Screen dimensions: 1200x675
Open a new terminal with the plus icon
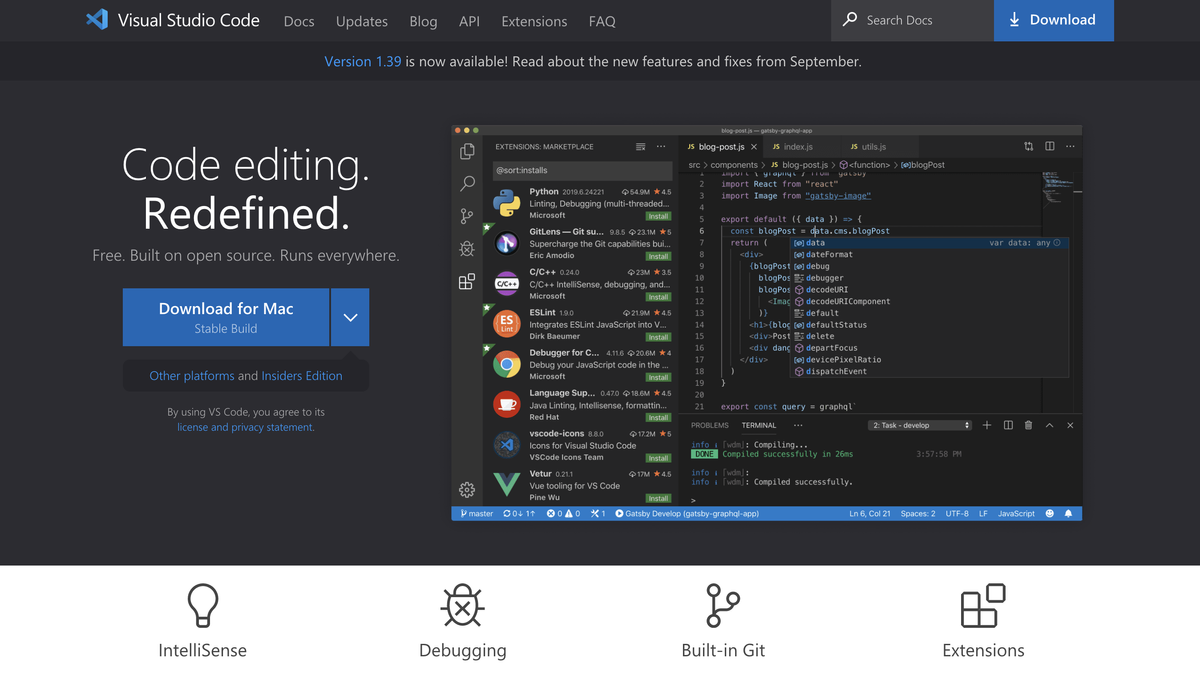(x=987, y=425)
